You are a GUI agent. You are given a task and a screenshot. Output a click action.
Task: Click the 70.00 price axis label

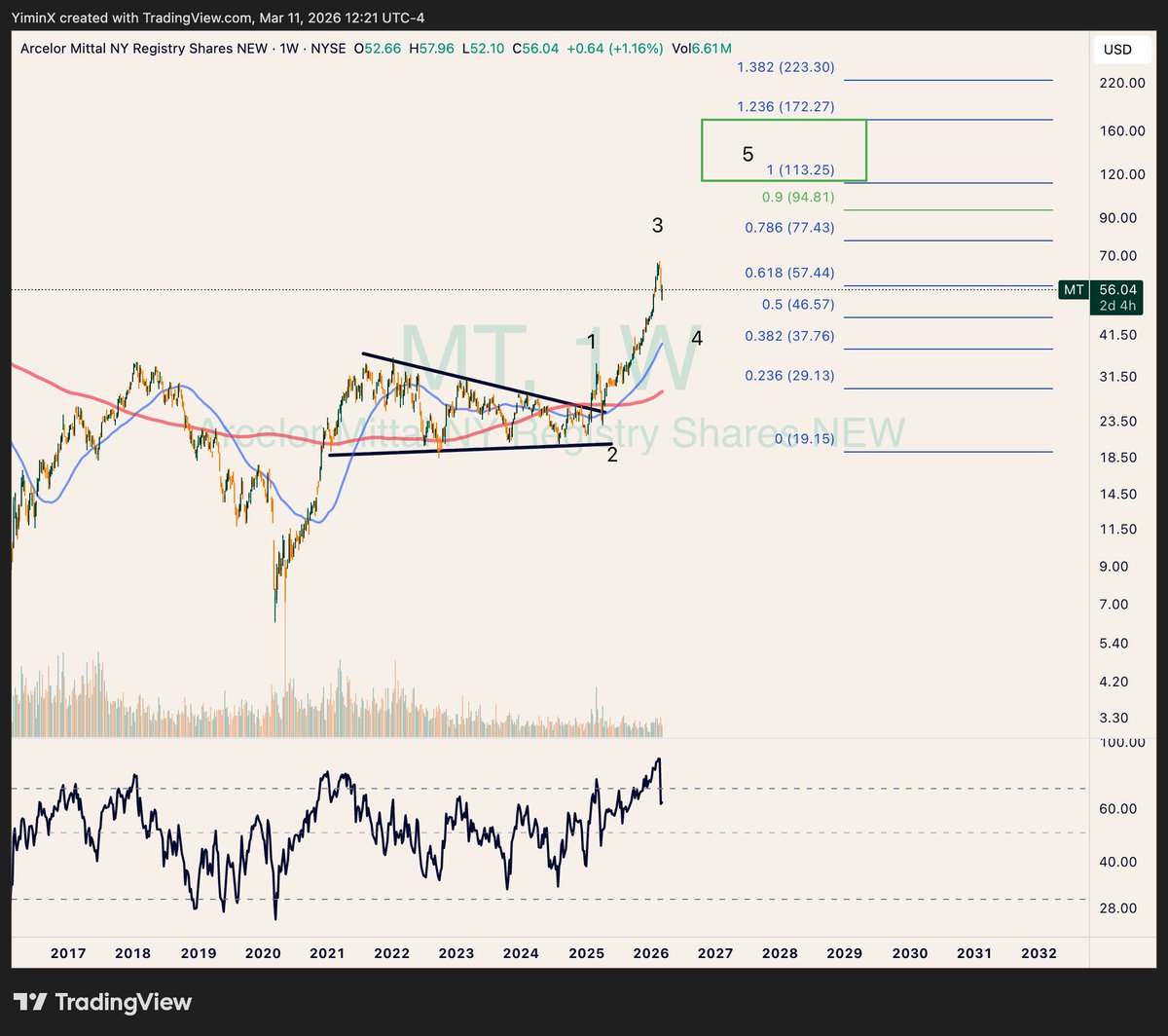coord(1117,255)
